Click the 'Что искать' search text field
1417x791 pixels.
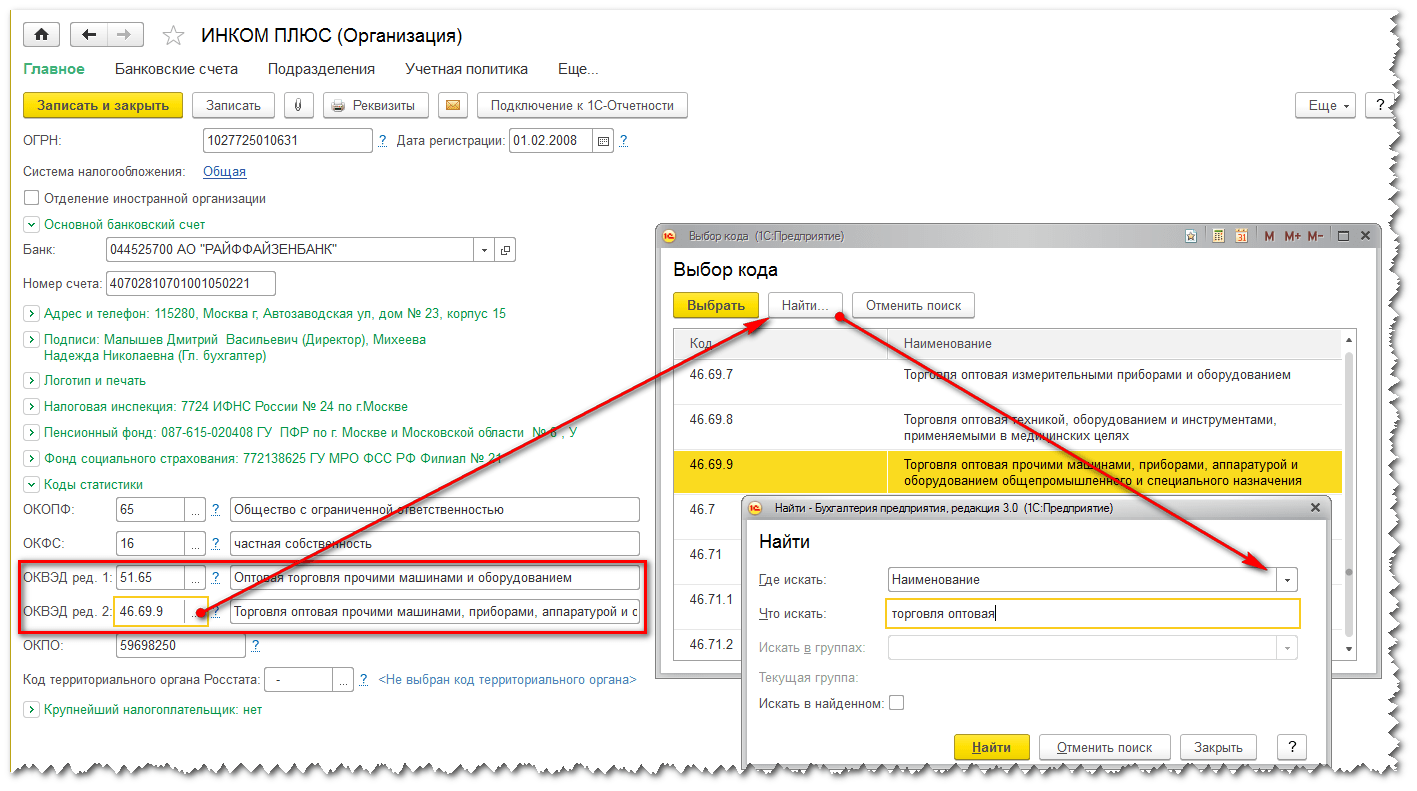(x=1093, y=614)
